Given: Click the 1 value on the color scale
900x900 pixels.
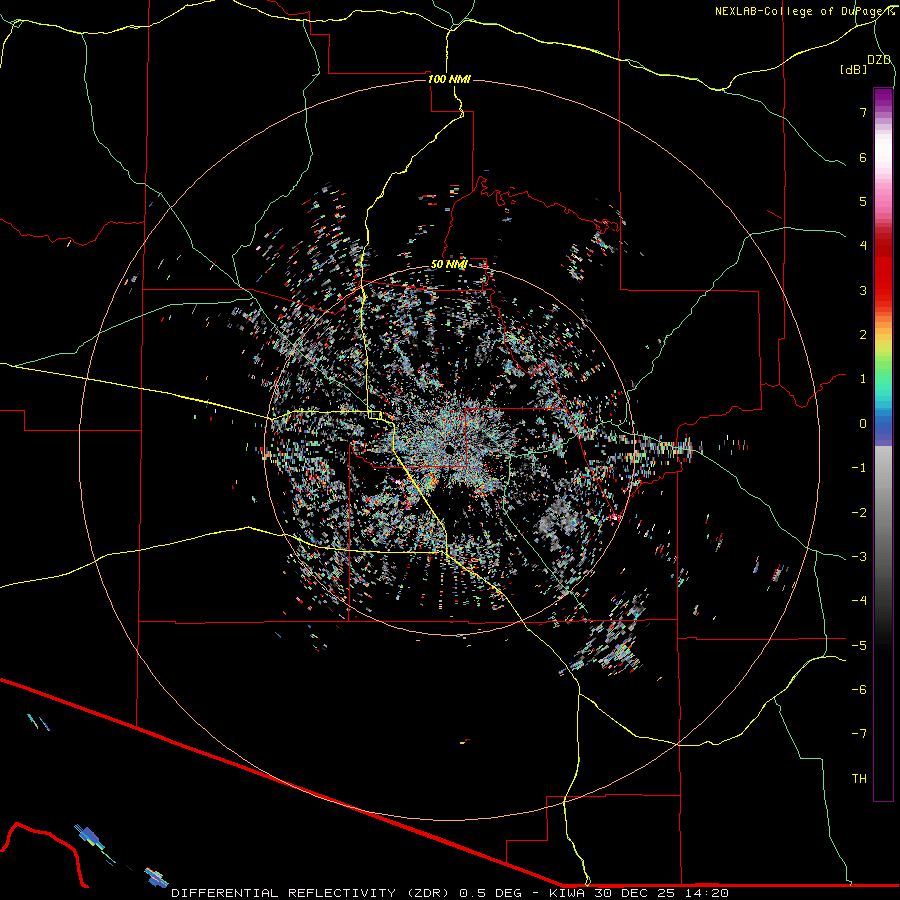Looking at the screenshot, I should [x=863, y=379].
